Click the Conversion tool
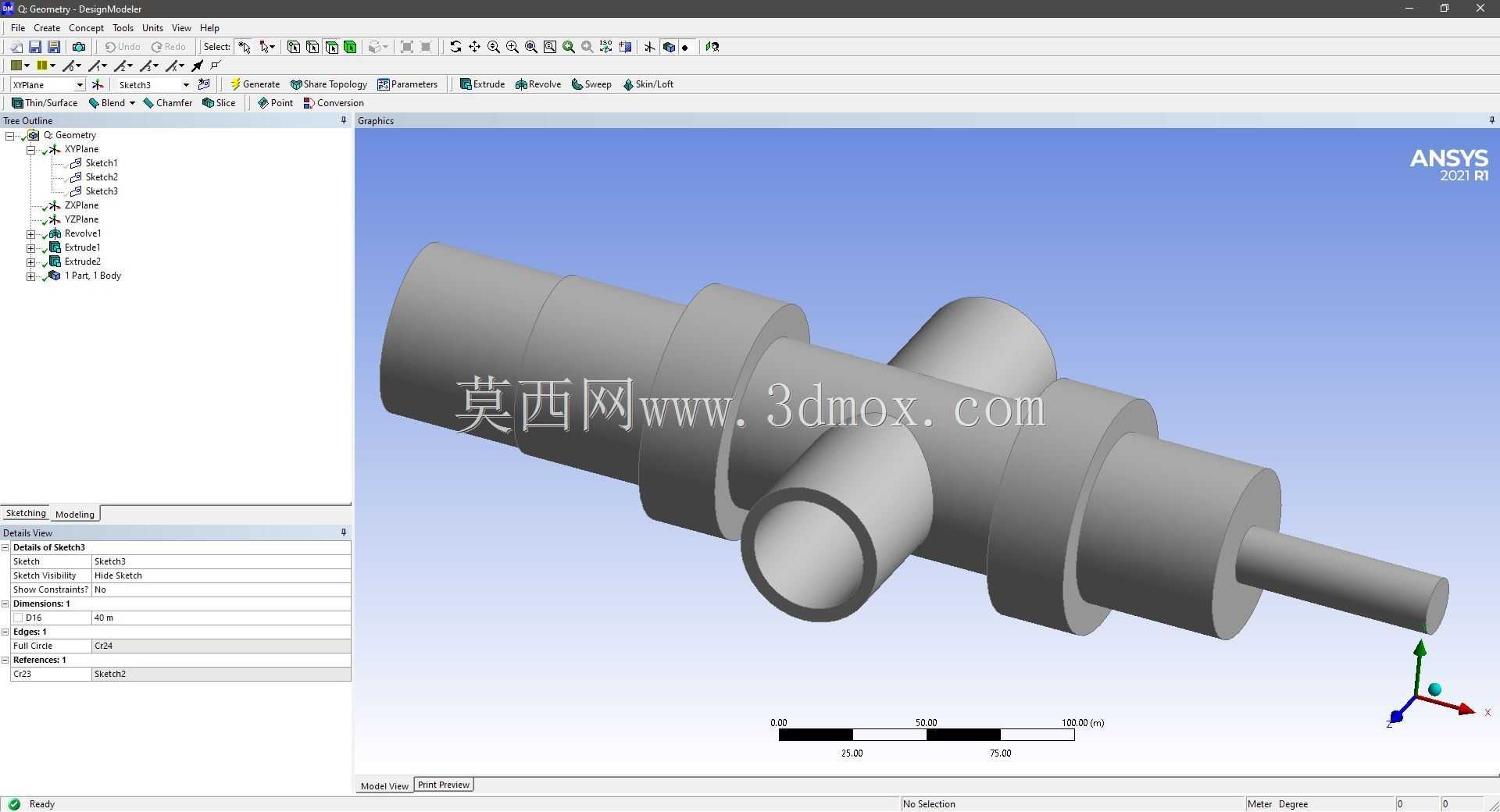 coord(334,103)
